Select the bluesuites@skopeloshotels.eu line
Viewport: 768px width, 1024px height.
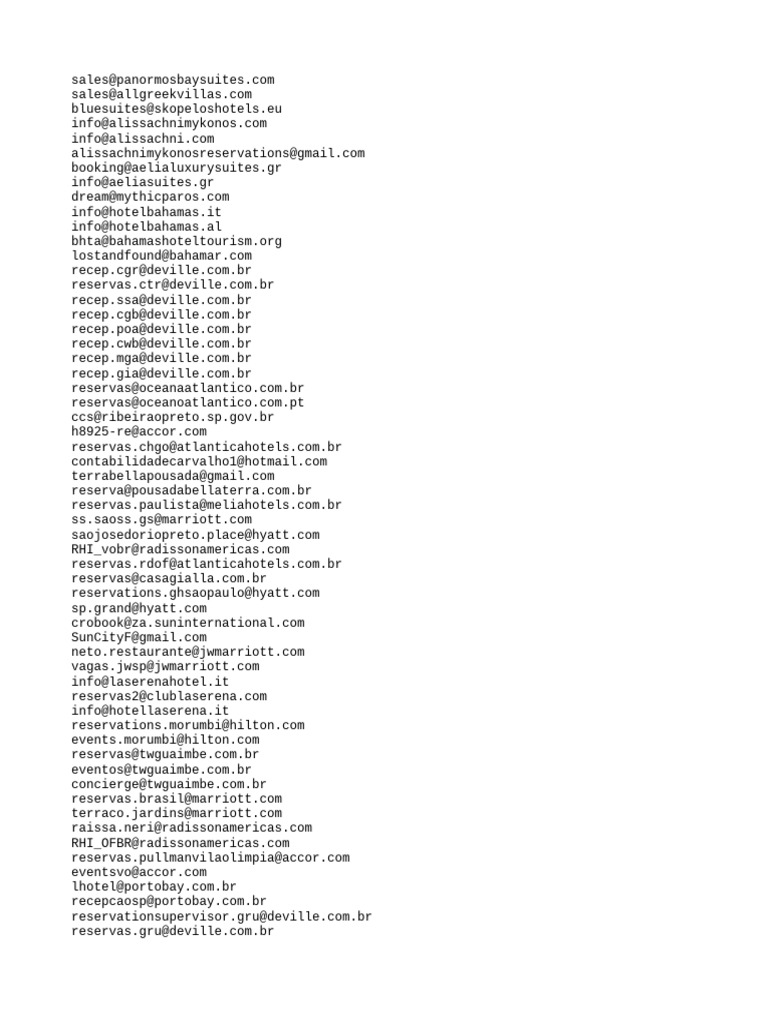177,109
